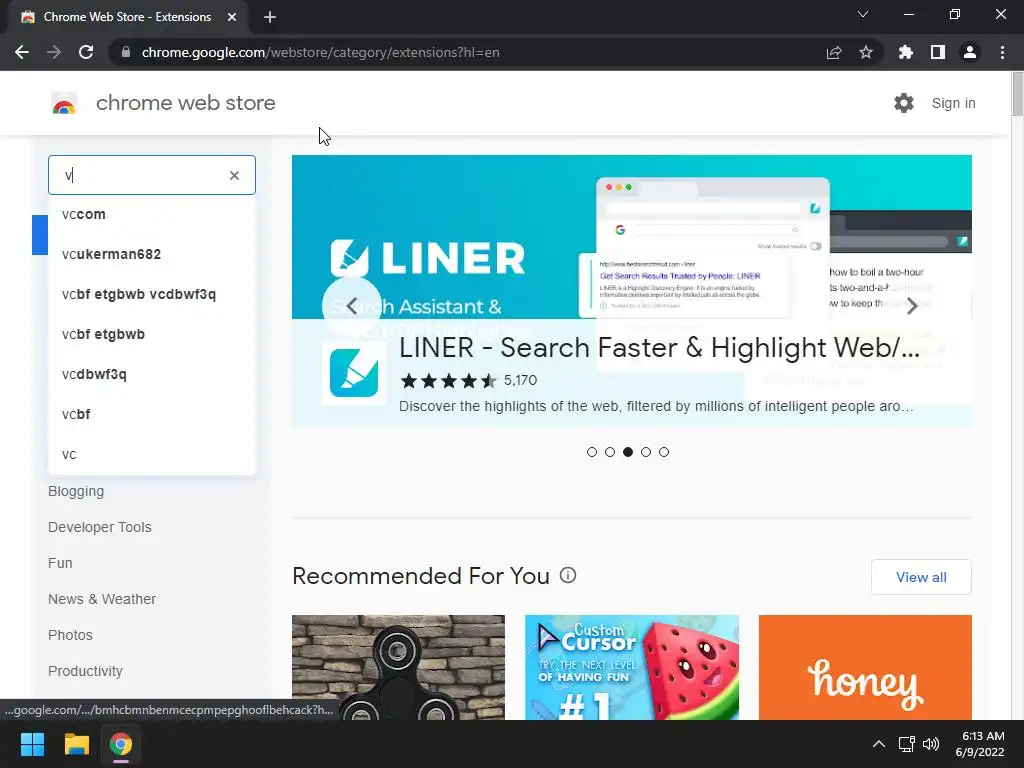The image size is (1024, 768).
Task: Go back with the browser back arrow
Action: click(22, 52)
